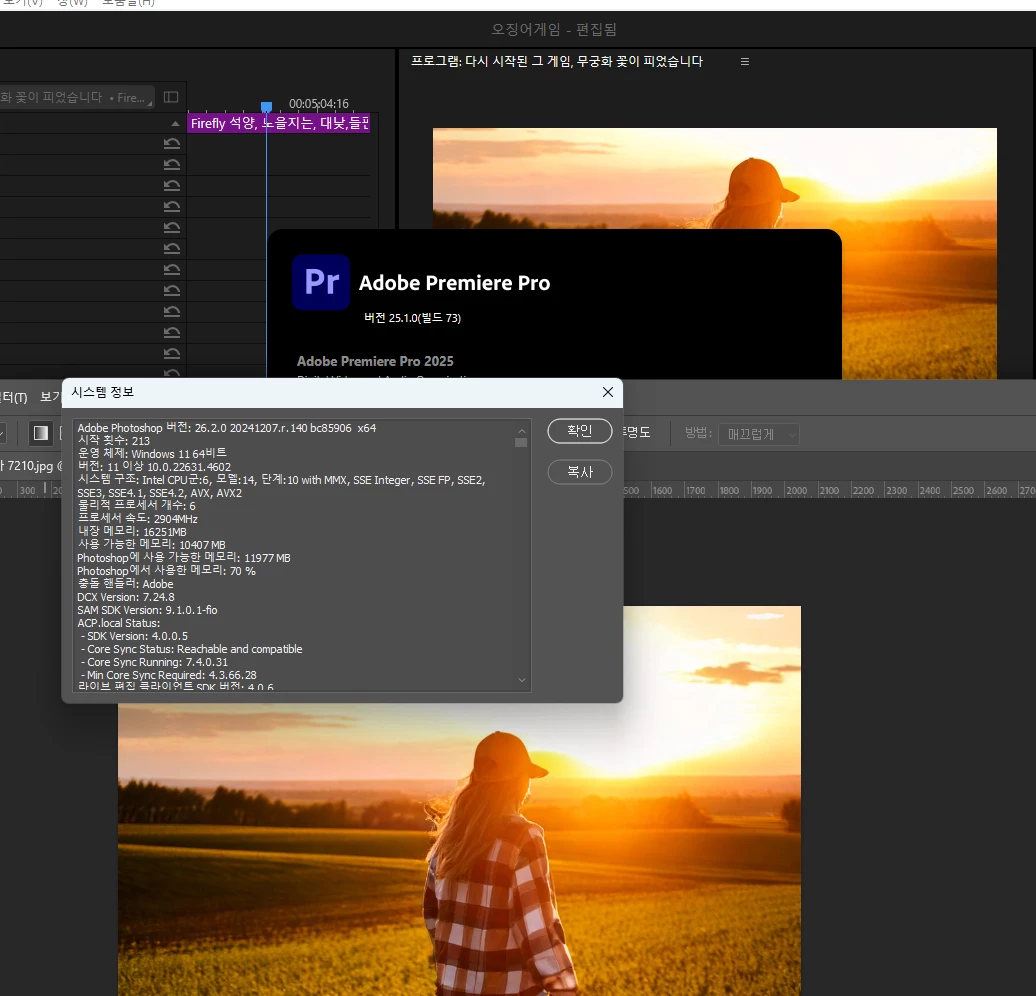The height and width of the screenshot is (996, 1036).
Task: Open the source clip dropdown ending with 'Fire...'
Action: pos(77,97)
